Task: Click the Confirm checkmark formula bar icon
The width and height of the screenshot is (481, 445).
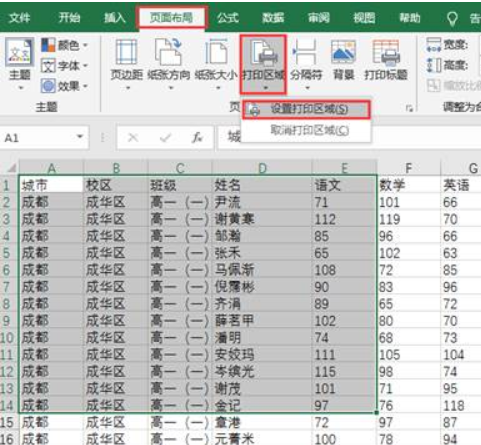Action: tap(165, 137)
